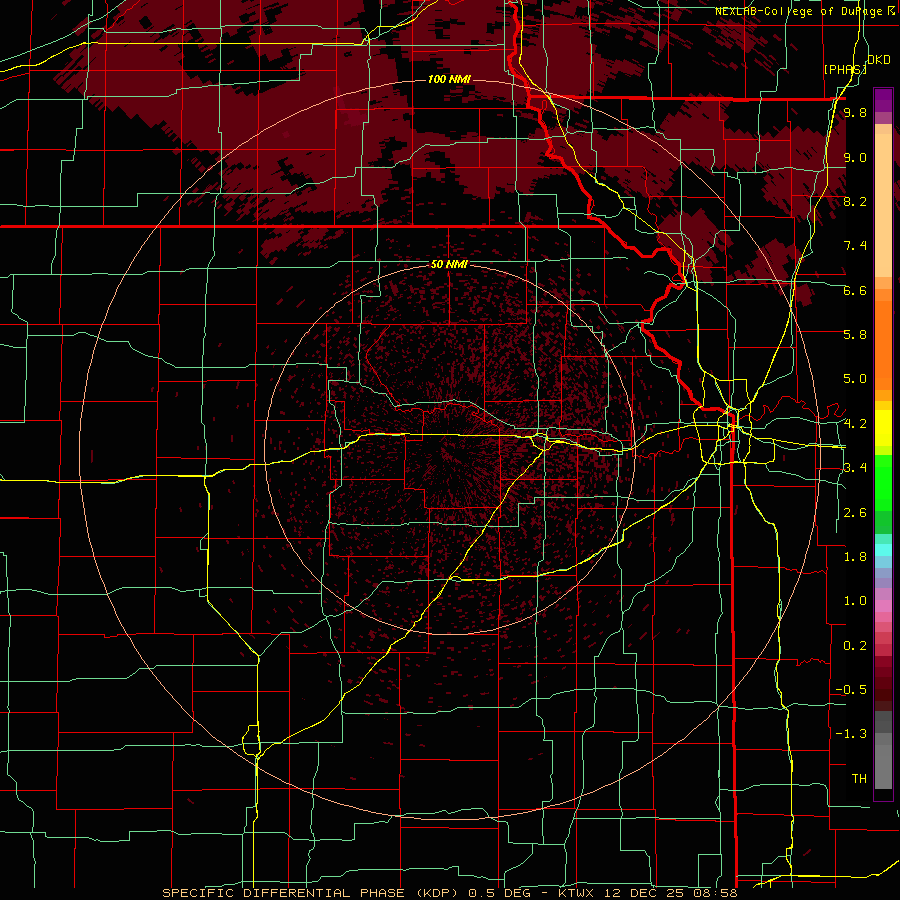Screen dimensions: 900x900
Task: Pick the purple segment at the color bar top
Action: pyautogui.click(x=883, y=100)
